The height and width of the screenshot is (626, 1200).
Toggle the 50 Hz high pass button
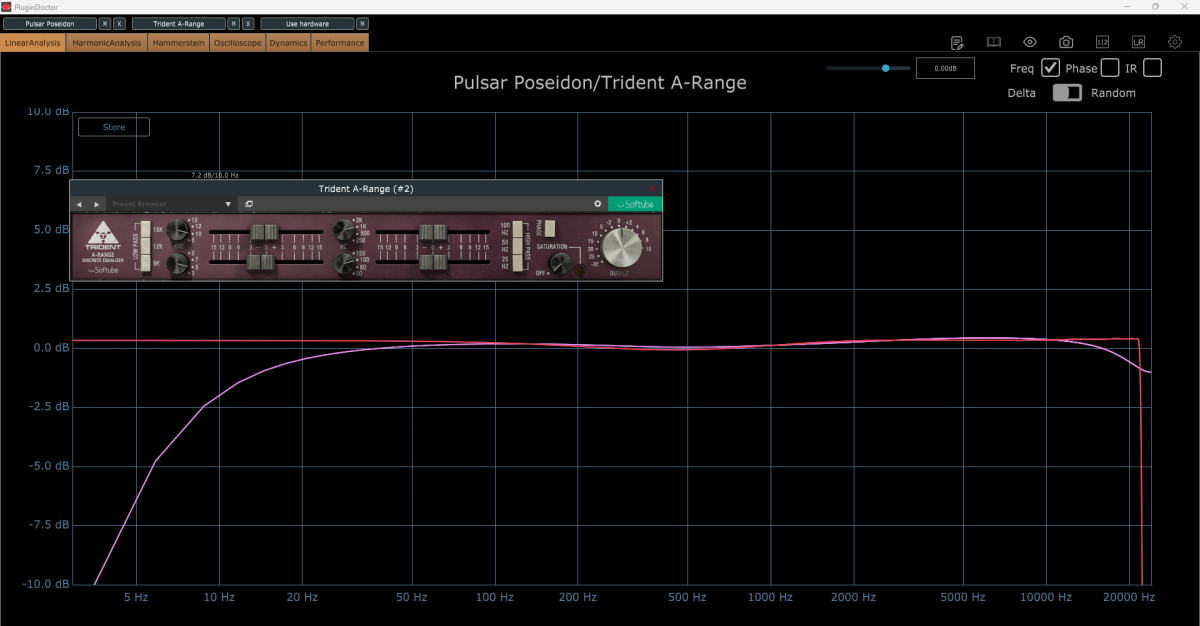tap(517, 246)
